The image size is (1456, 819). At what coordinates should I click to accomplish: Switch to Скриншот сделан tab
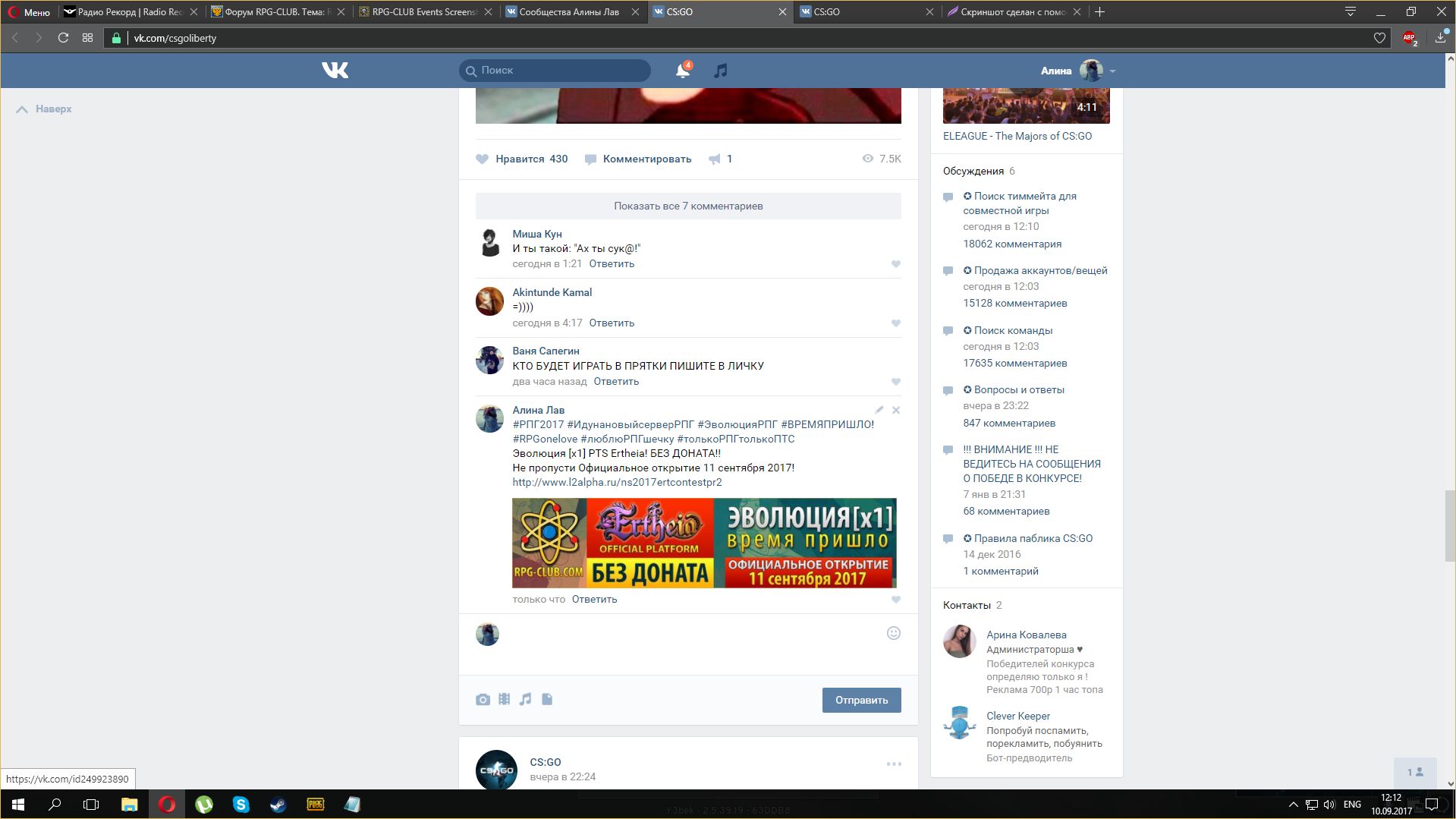click(1014, 12)
